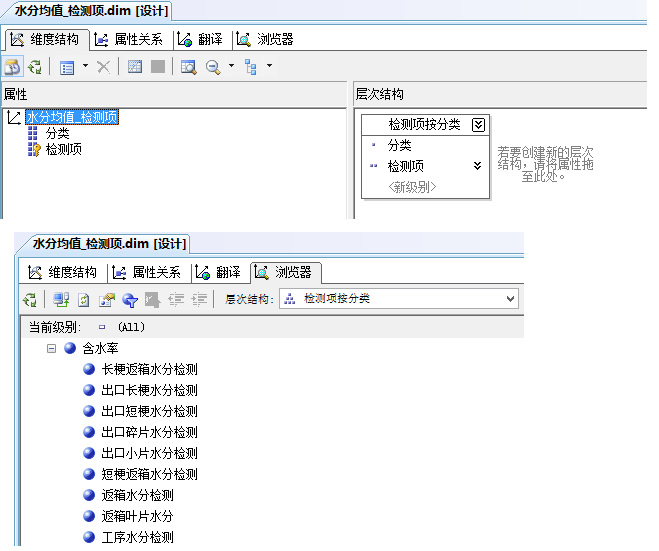Select 出口长梗水分检测 member
659x551 pixels.
149,390
